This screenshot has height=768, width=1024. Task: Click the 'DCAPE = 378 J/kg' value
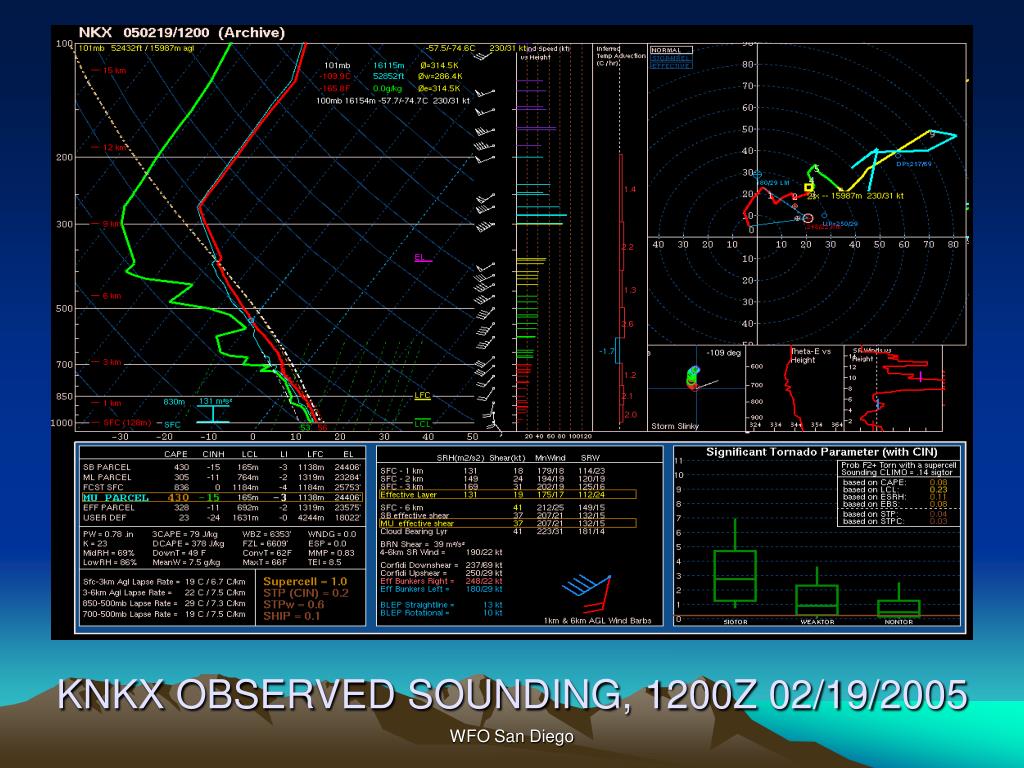coord(188,543)
